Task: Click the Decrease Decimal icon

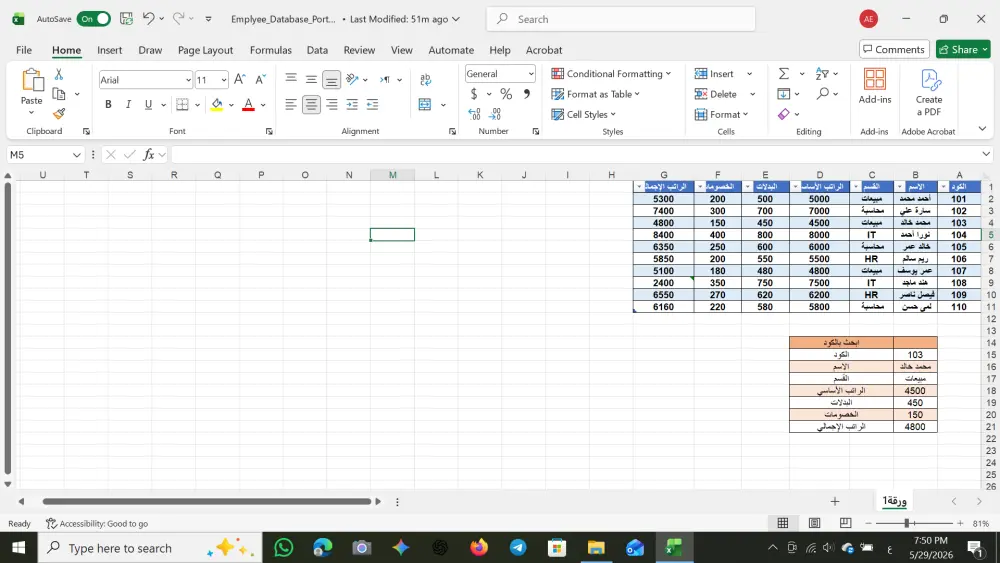Action: click(495, 114)
